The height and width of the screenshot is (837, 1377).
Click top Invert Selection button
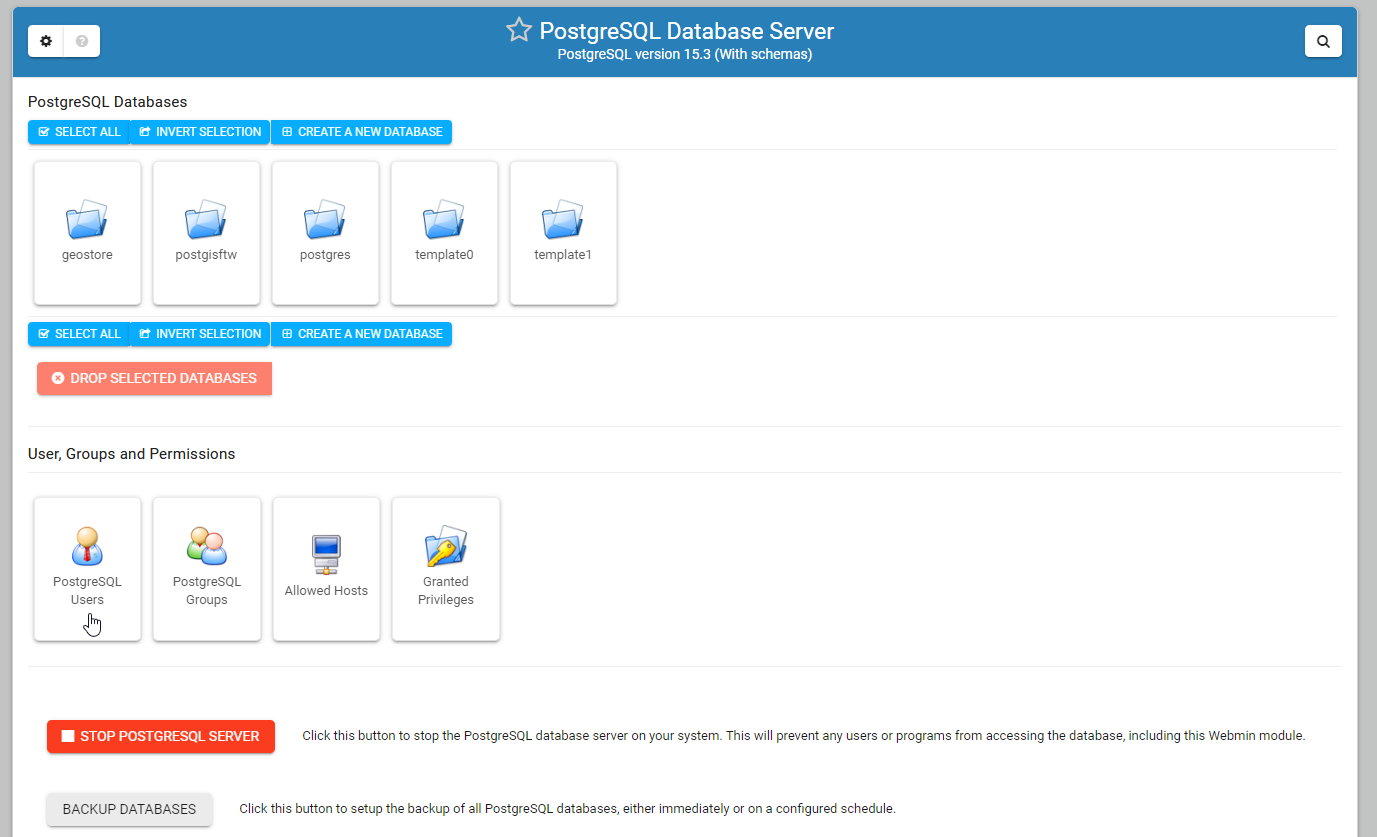tap(200, 132)
